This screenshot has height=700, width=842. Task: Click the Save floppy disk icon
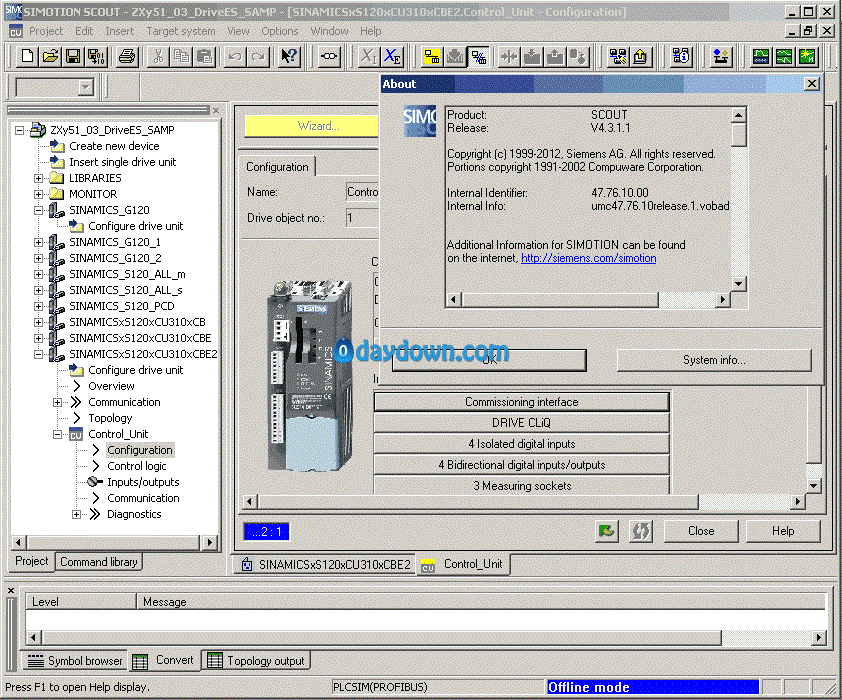[74, 56]
